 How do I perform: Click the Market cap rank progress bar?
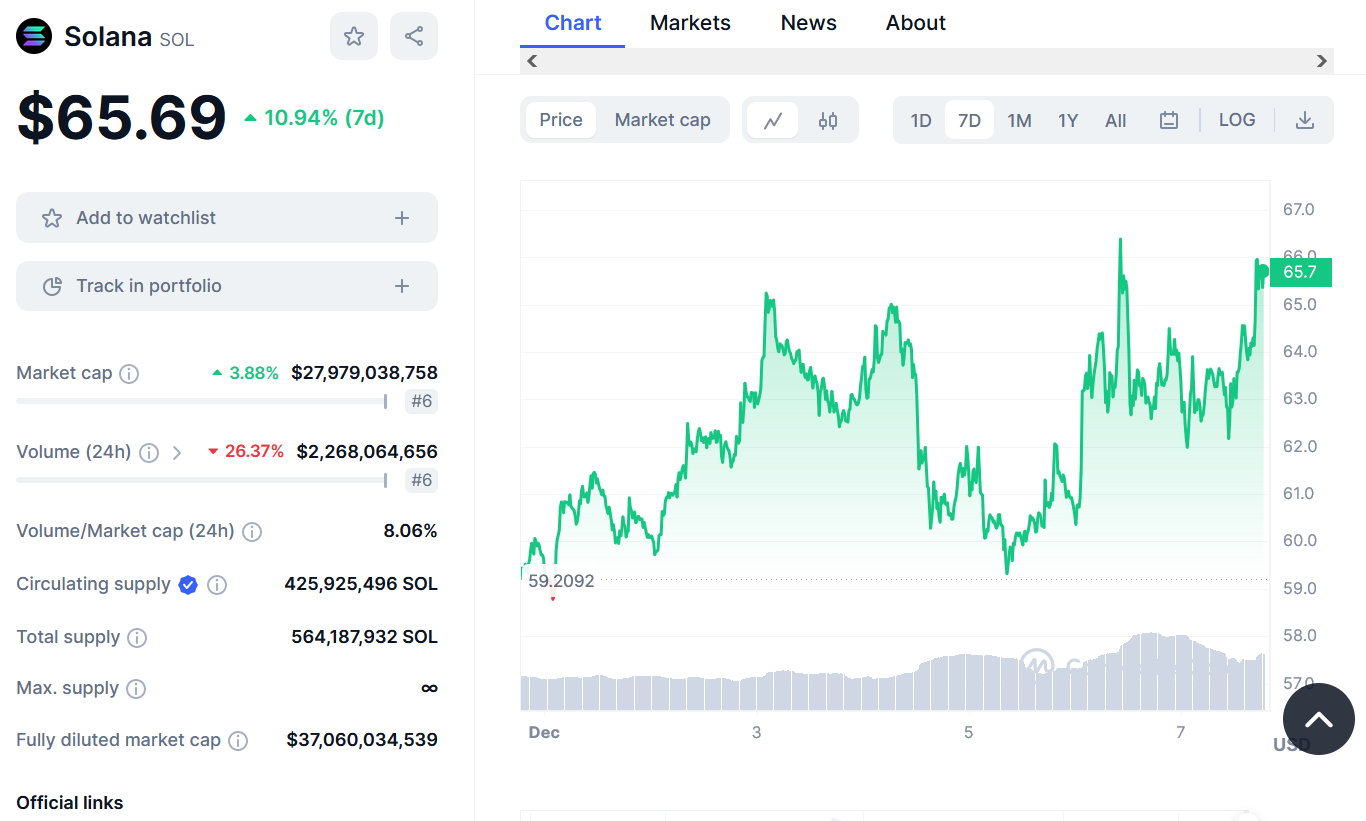click(202, 401)
